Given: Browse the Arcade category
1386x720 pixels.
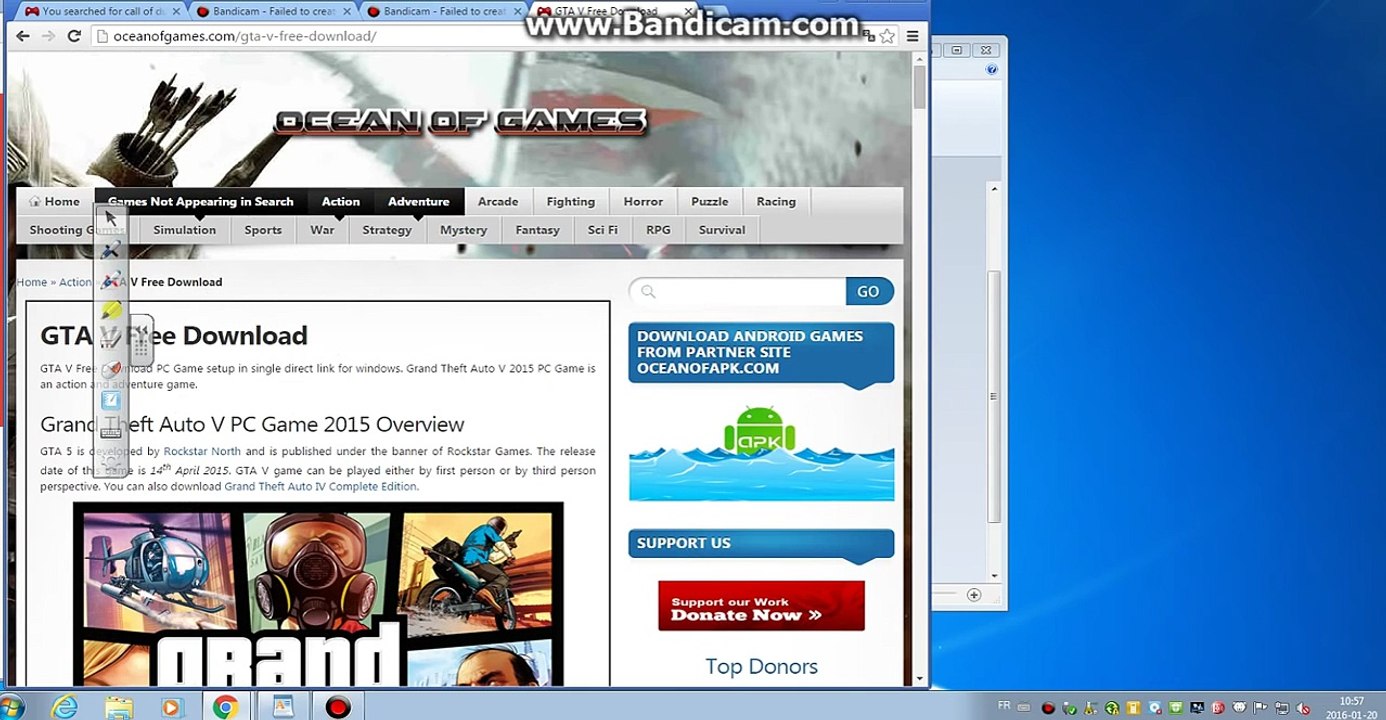Looking at the screenshot, I should click(498, 201).
